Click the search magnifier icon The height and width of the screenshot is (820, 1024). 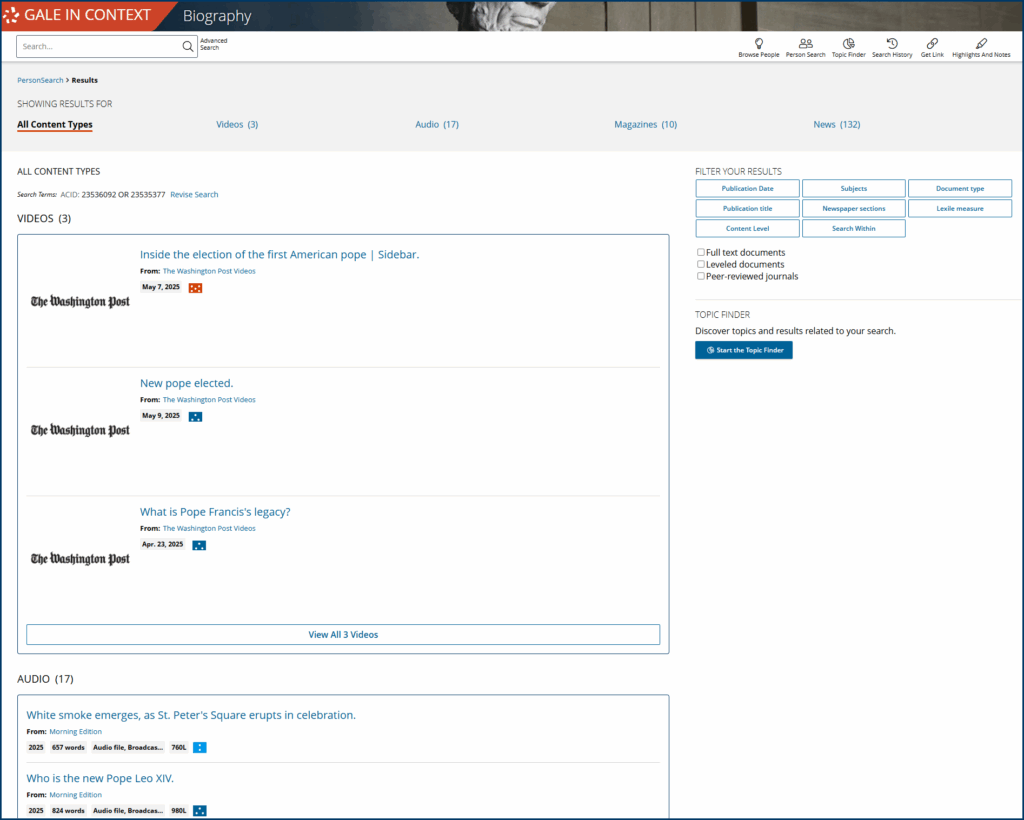pos(187,46)
